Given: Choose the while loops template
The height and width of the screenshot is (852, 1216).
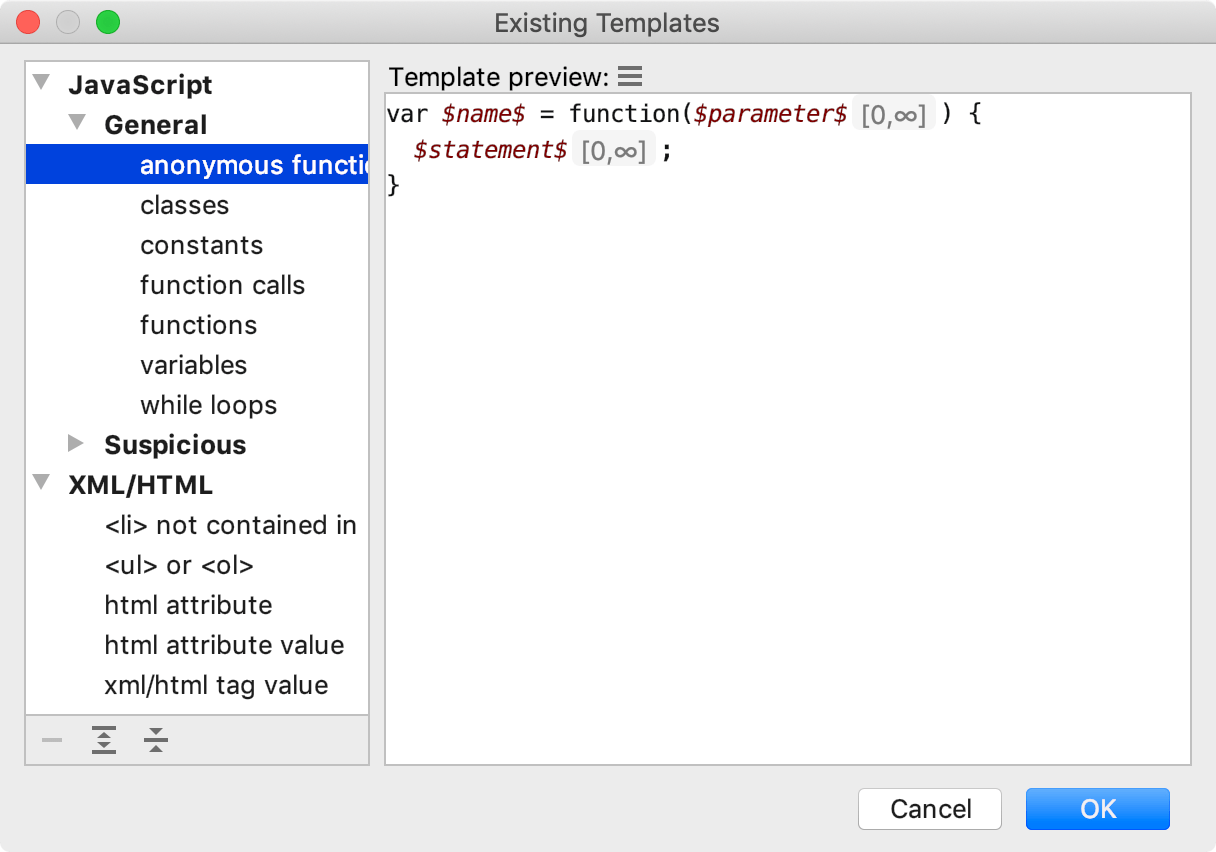Looking at the screenshot, I should [x=208, y=405].
